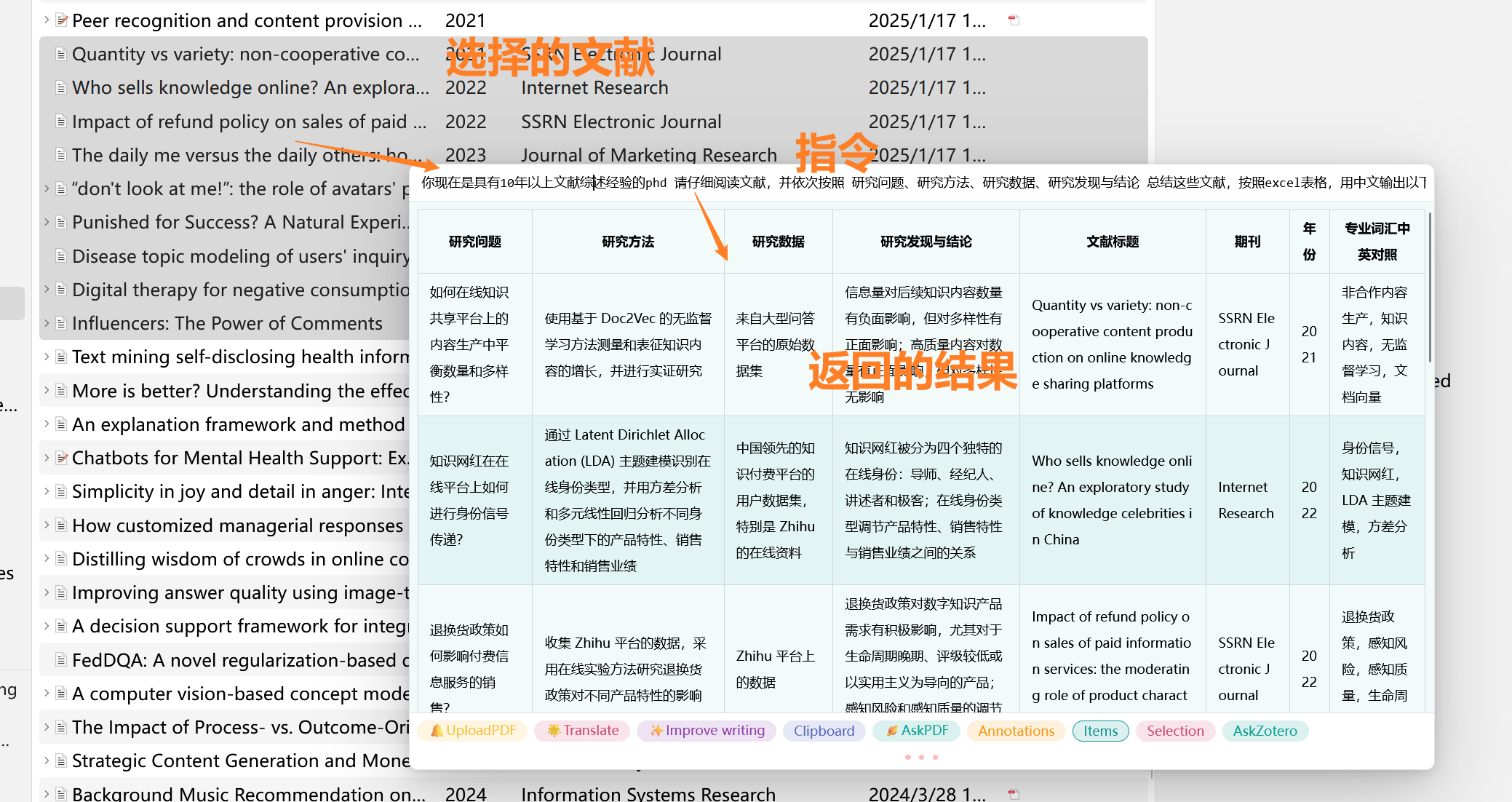Viewport: 1512px width, 802px height.
Task: Click the AskZotero tag
Action: pos(1265,731)
